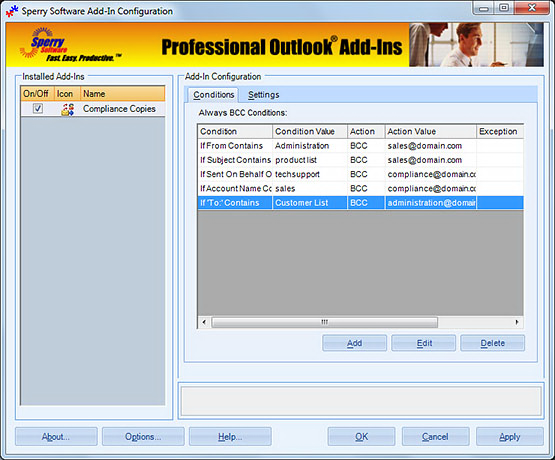Click the 'sales' condition value cell
The height and width of the screenshot is (460, 555).
[x=310, y=189]
